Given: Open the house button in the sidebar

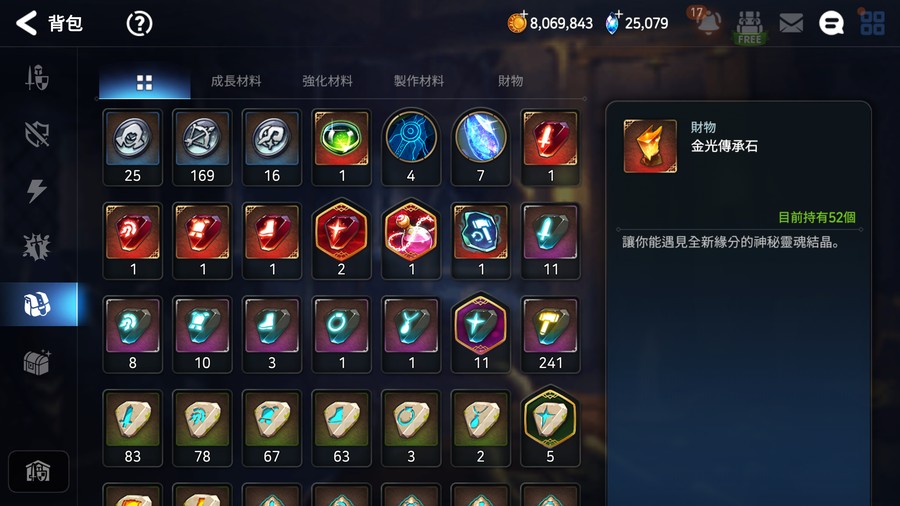Looking at the screenshot, I should pos(38,472).
